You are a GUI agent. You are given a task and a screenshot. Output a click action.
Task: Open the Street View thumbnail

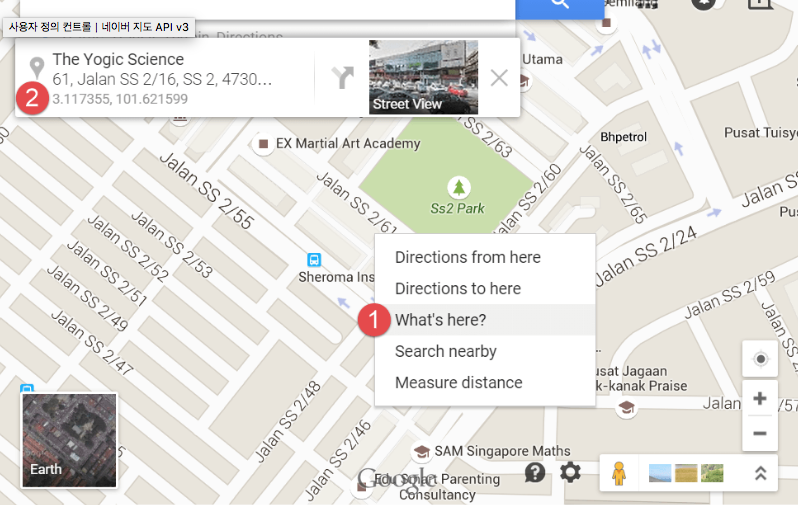click(x=423, y=77)
